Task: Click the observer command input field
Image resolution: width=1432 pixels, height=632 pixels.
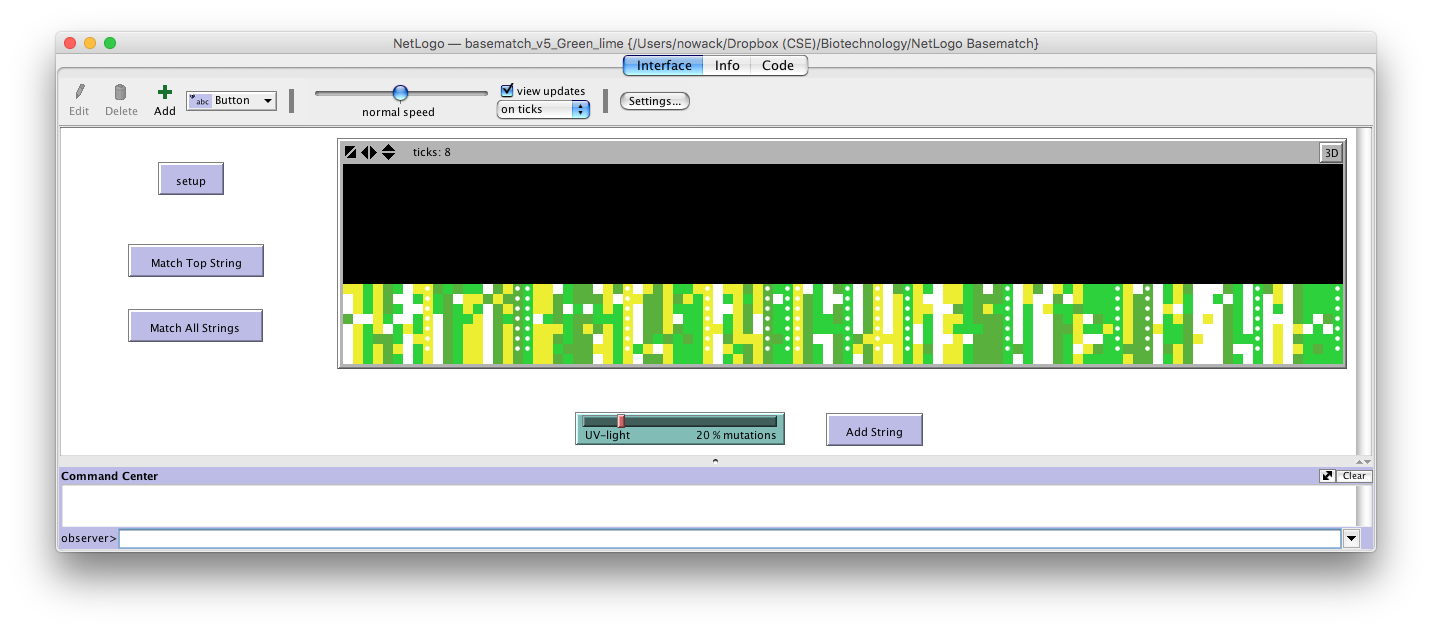Action: tap(729, 539)
